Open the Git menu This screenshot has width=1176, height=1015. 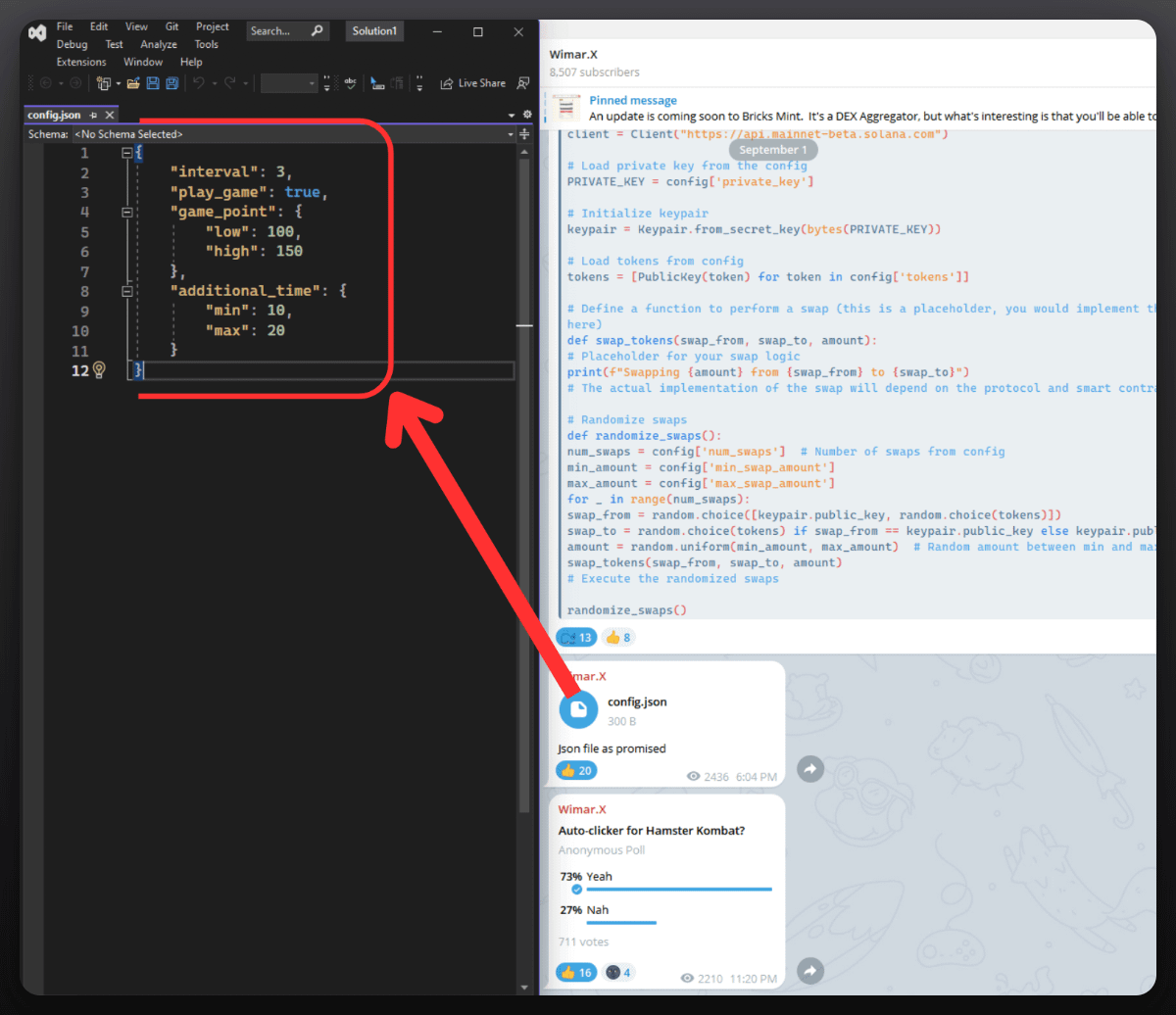click(171, 26)
